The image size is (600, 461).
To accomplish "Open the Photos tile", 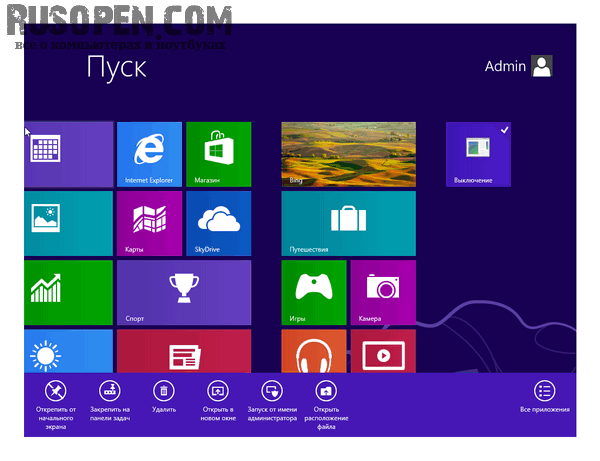I will [x=68, y=223].
